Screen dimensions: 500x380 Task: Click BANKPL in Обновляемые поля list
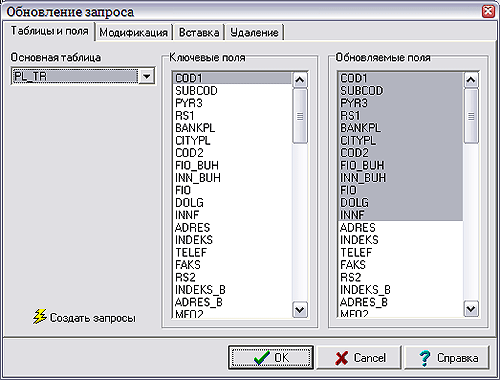(x=401, y=128)
